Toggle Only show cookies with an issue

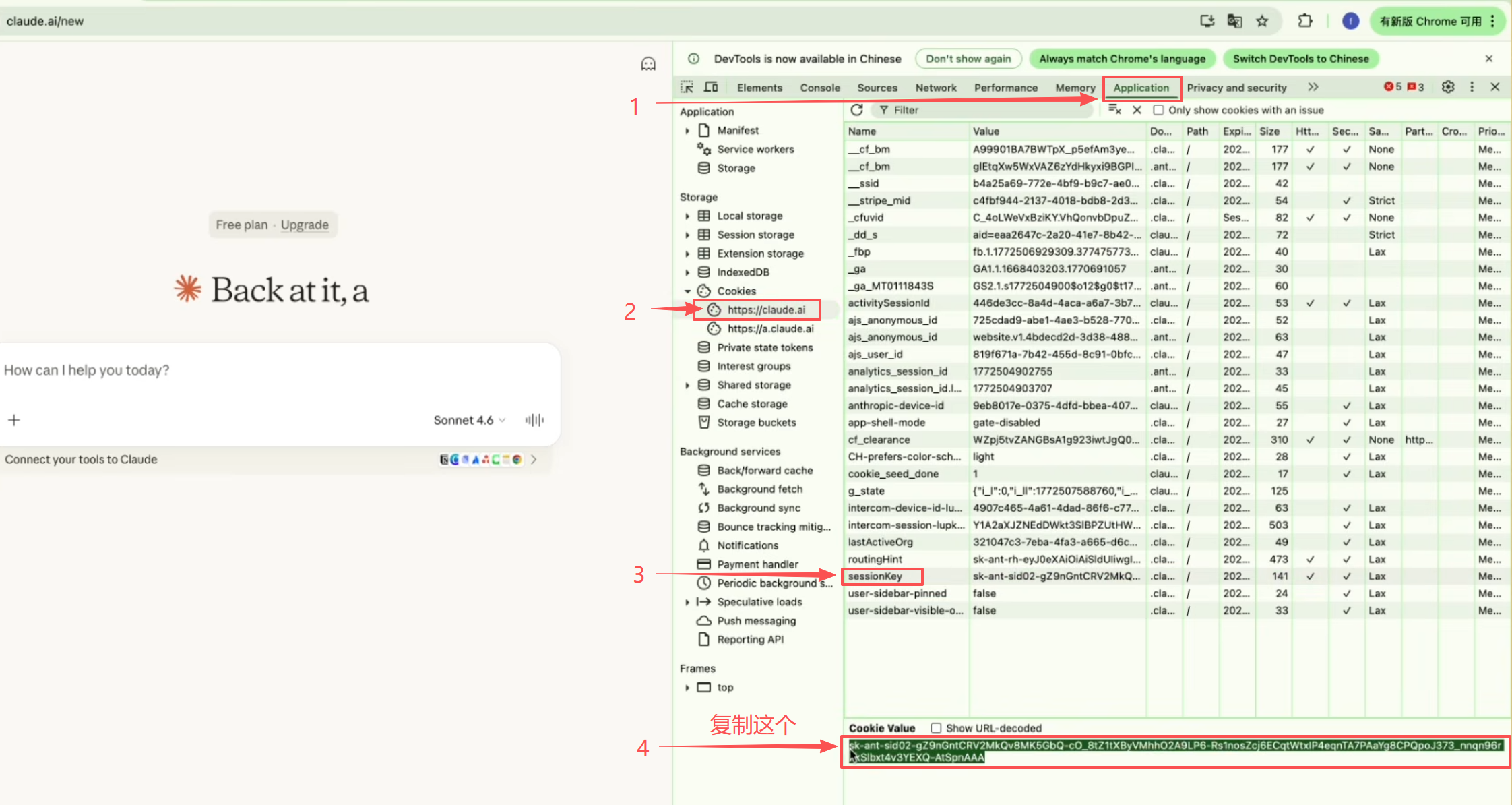pyautogui.click(x=1158, y=110)
